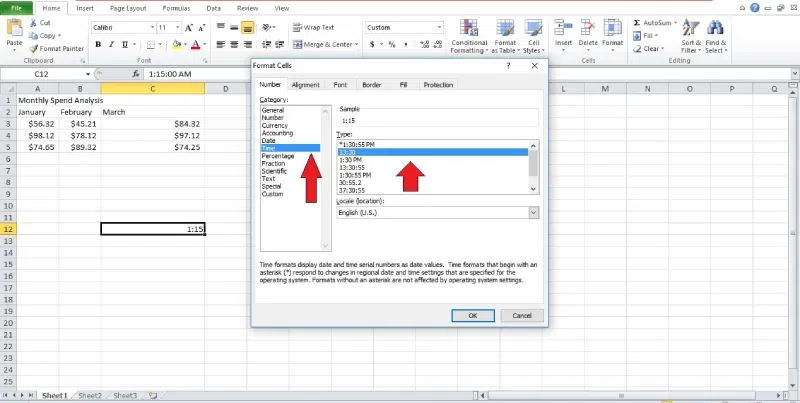Screen dimensions: 800x403
Task: Open the Protection tab in Format Cells
Action: [x=438, y=85]
